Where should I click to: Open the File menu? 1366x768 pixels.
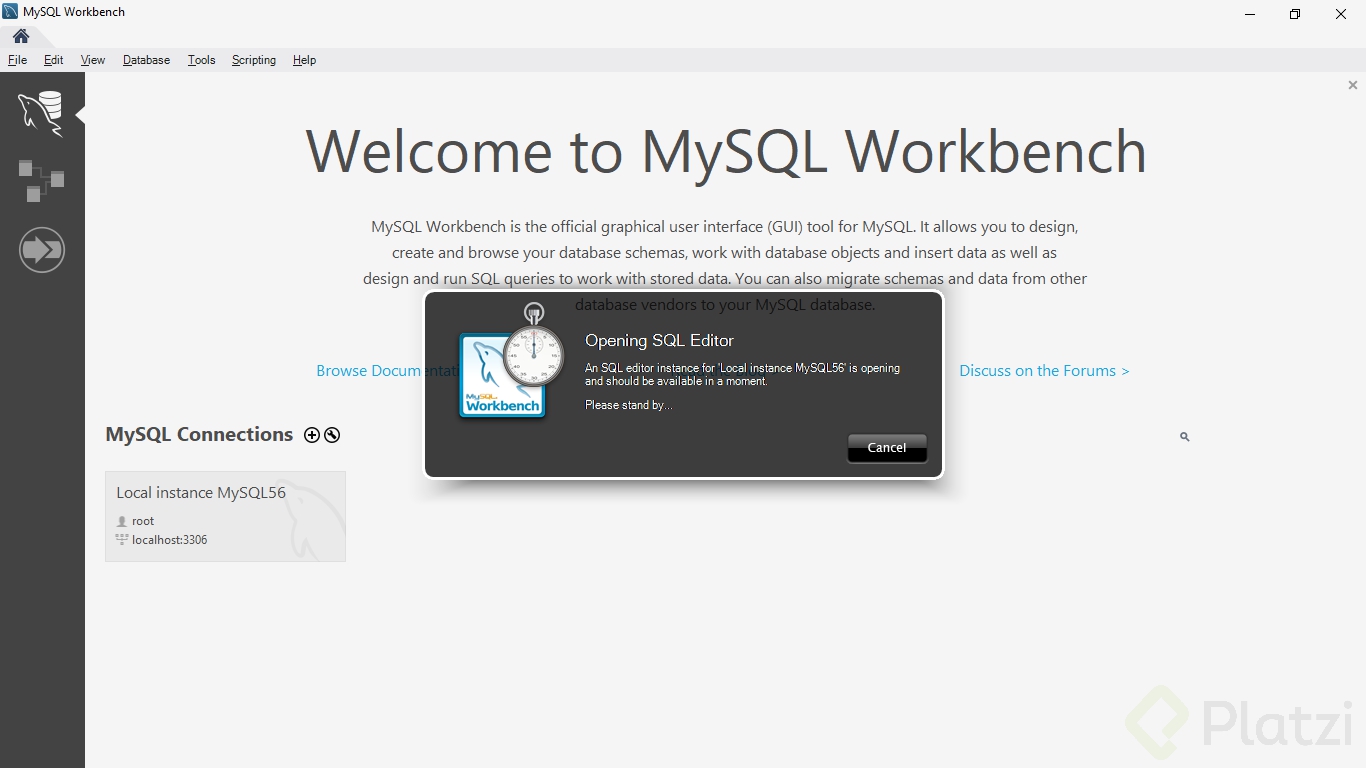(x=18, y=60)
